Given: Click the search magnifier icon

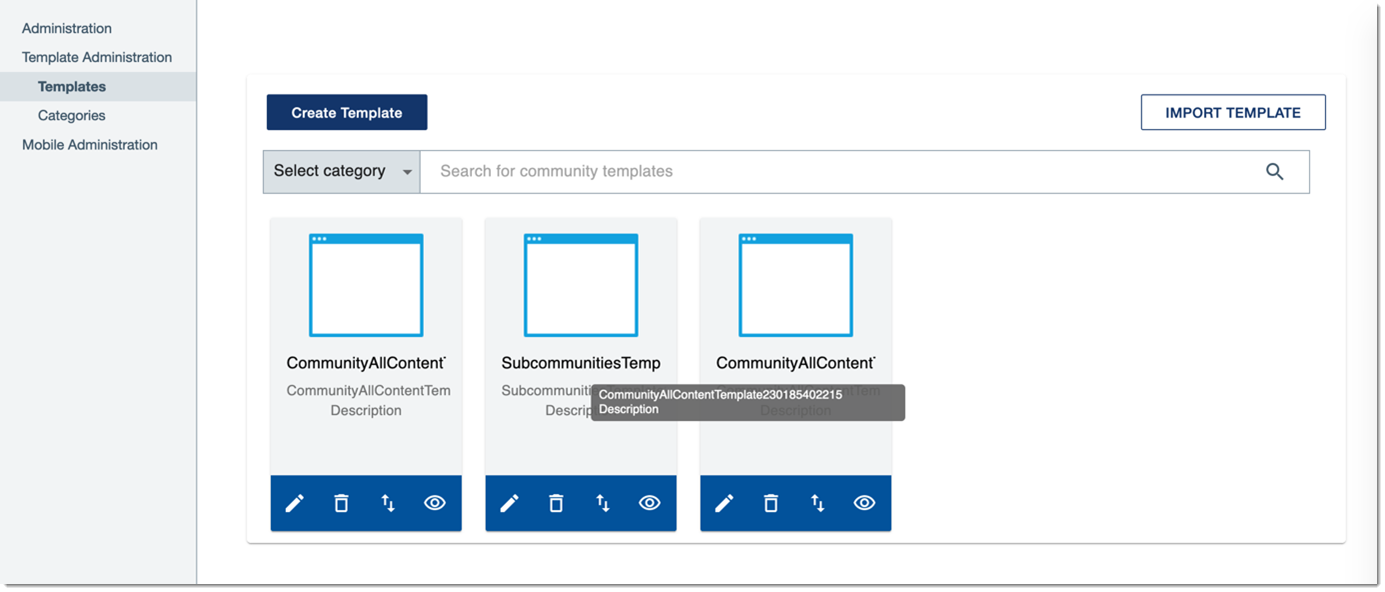Looking at the screenshot, I should click(1274, 171).
